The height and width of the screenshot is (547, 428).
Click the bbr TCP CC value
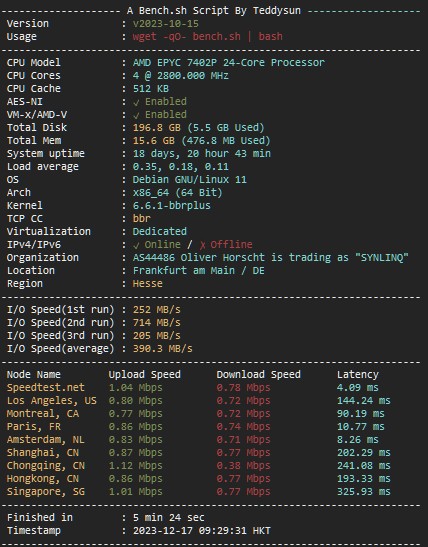click(x=142, y=218)
